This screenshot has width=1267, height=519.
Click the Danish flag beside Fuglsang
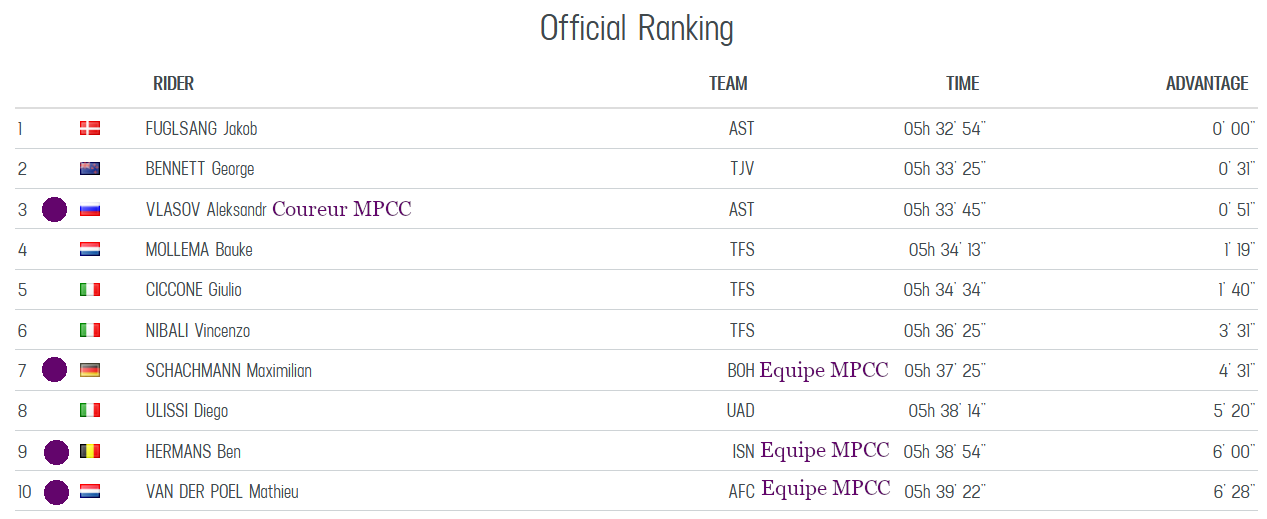tap(90, 128)
